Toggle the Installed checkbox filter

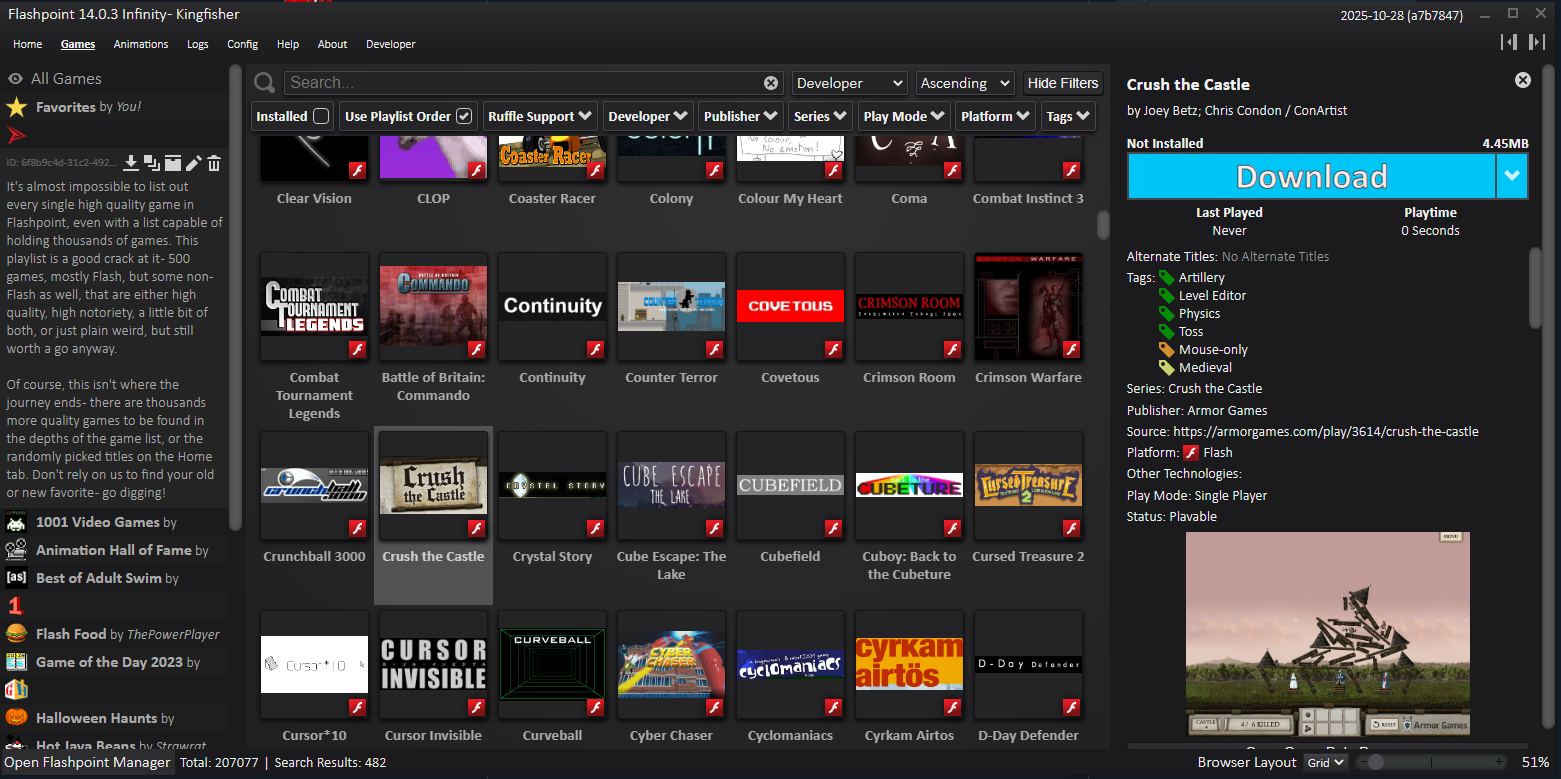[321, 116]
